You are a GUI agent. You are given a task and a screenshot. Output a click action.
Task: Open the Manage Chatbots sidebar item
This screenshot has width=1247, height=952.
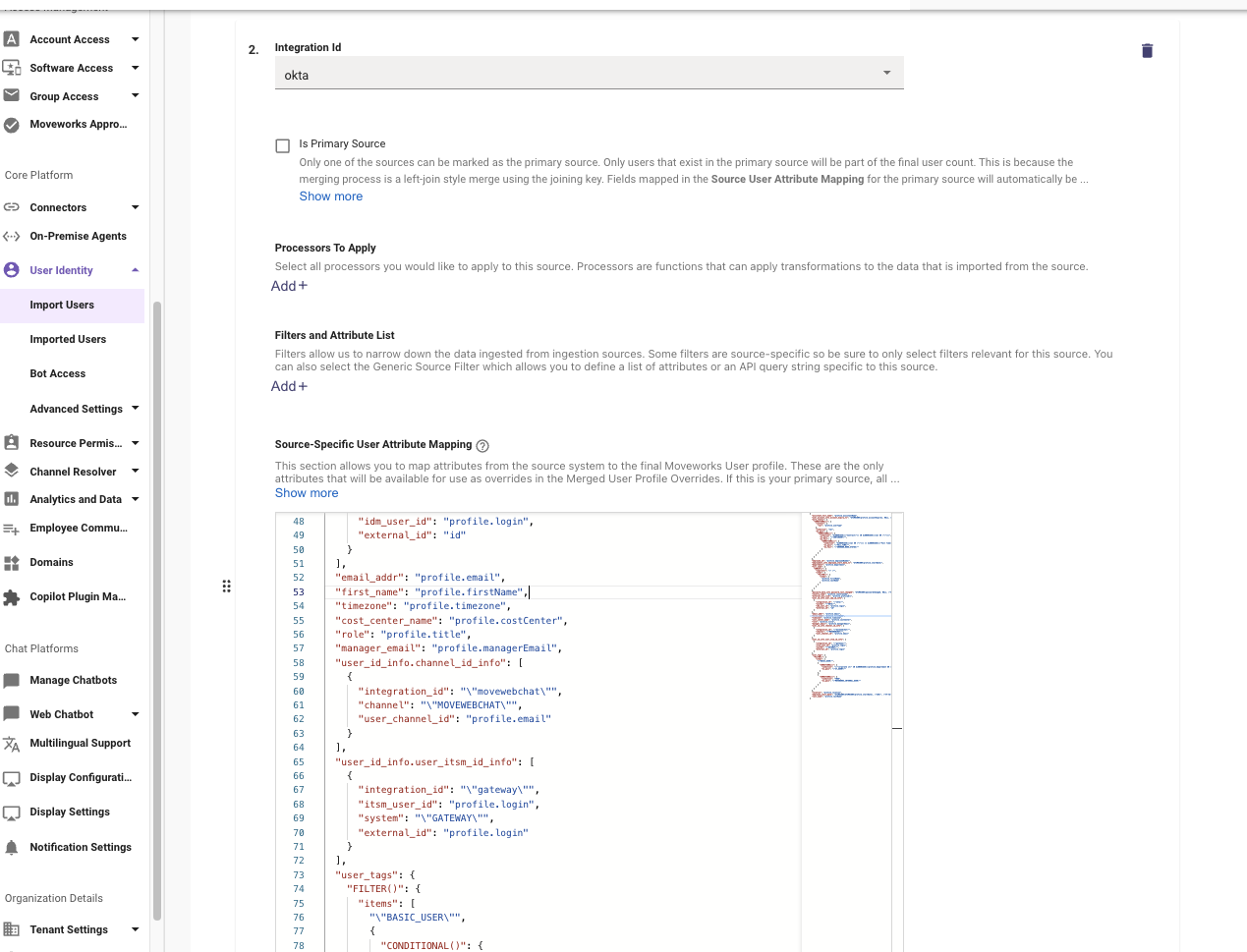[x=73, y=680]
